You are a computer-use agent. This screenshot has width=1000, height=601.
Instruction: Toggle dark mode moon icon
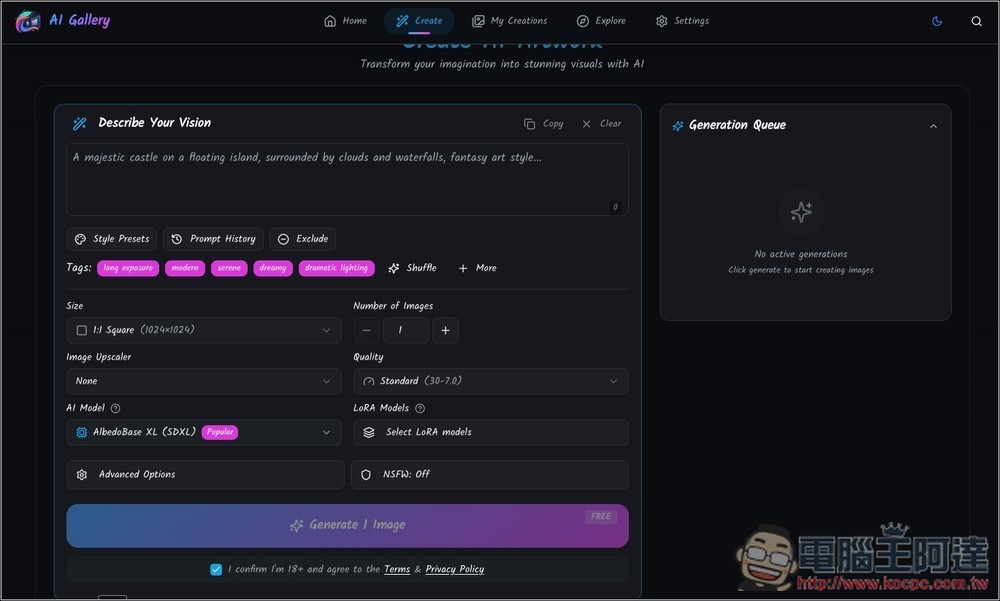(x=937, y=21)
